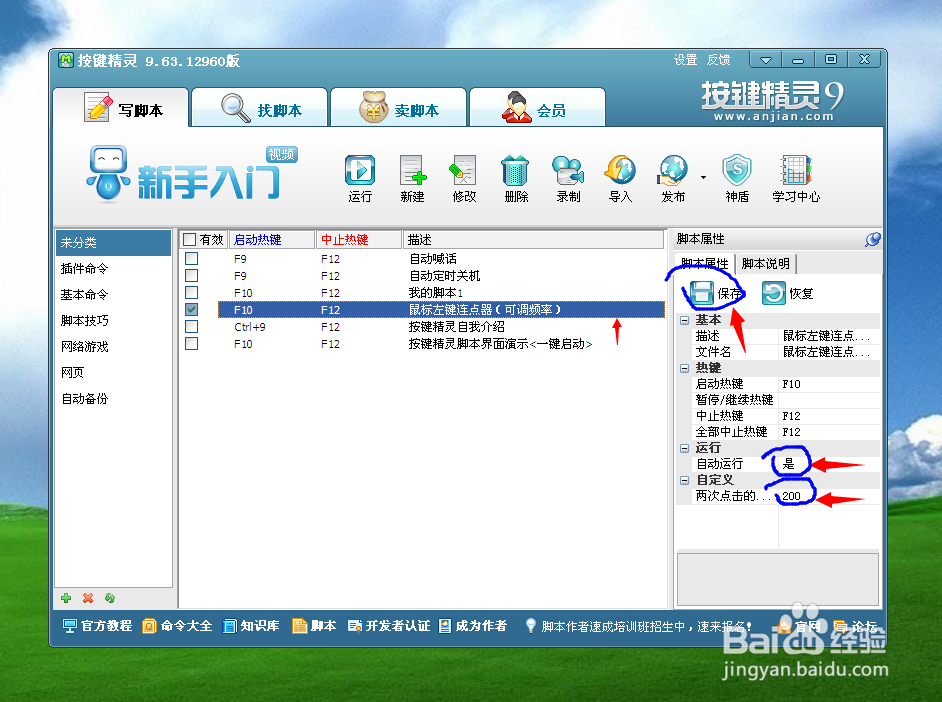Open the 命令大全 link
The image size is (942, 702).
coord(177,626)
